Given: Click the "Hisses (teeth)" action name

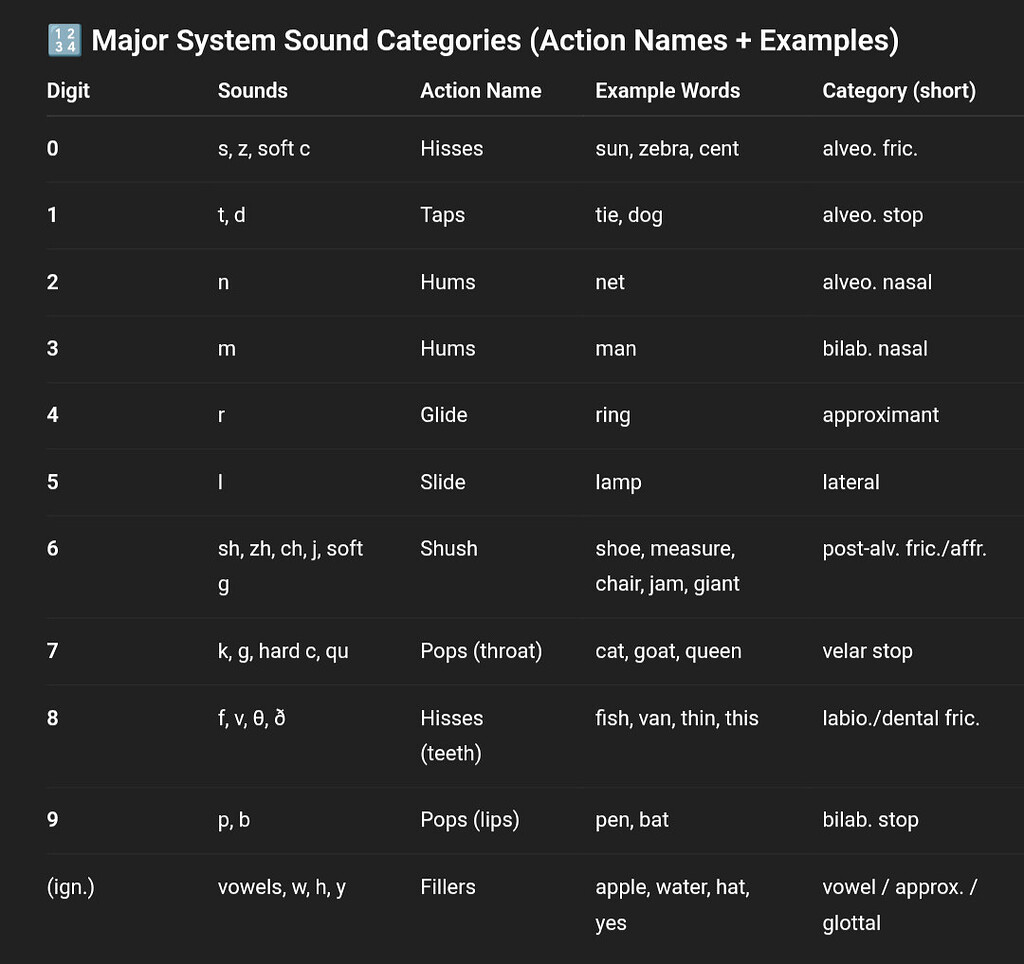Looking at the screenshot, I should coord(451,736).
